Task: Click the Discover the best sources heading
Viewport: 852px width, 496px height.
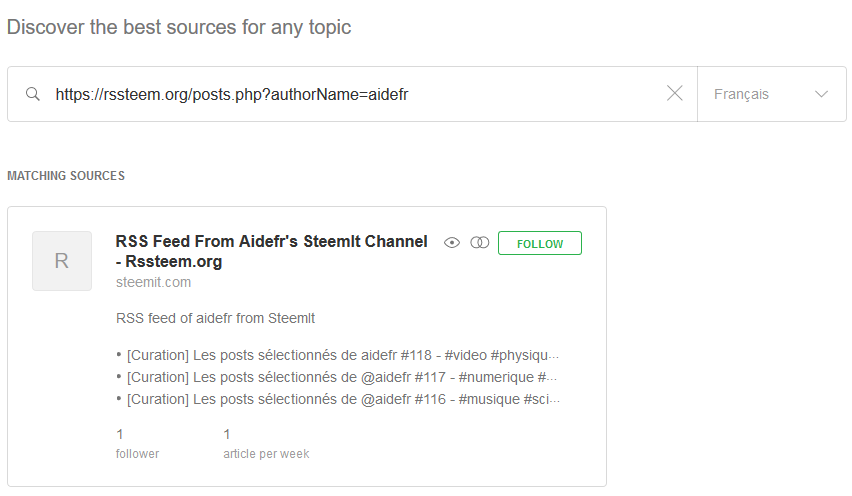Action: (179, 27)
